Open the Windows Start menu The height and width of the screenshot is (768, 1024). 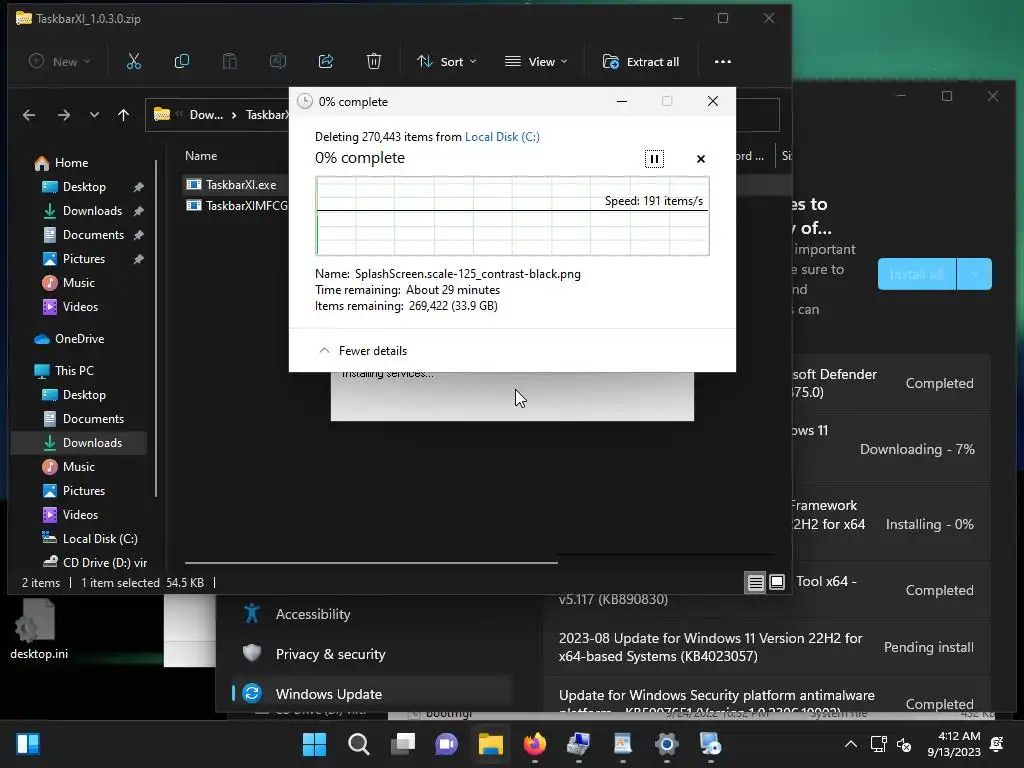click(314, 744)
